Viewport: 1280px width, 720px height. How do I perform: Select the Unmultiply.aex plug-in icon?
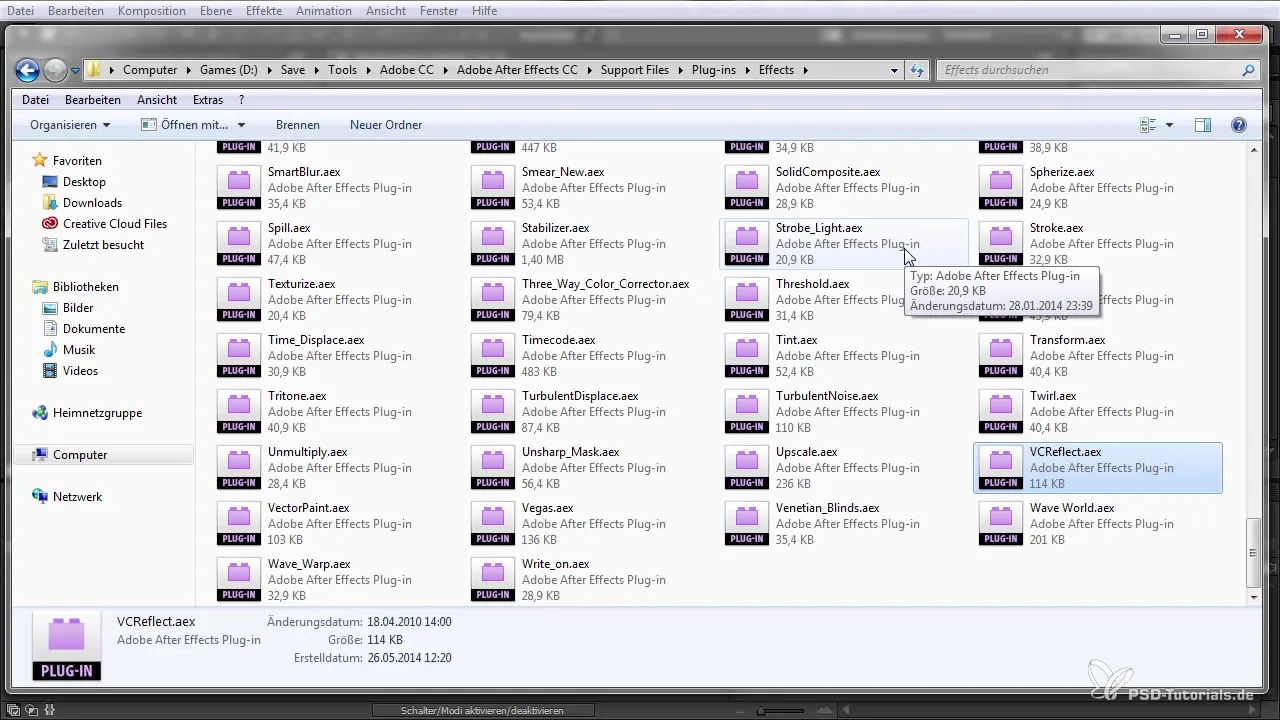tap(238, 468)
